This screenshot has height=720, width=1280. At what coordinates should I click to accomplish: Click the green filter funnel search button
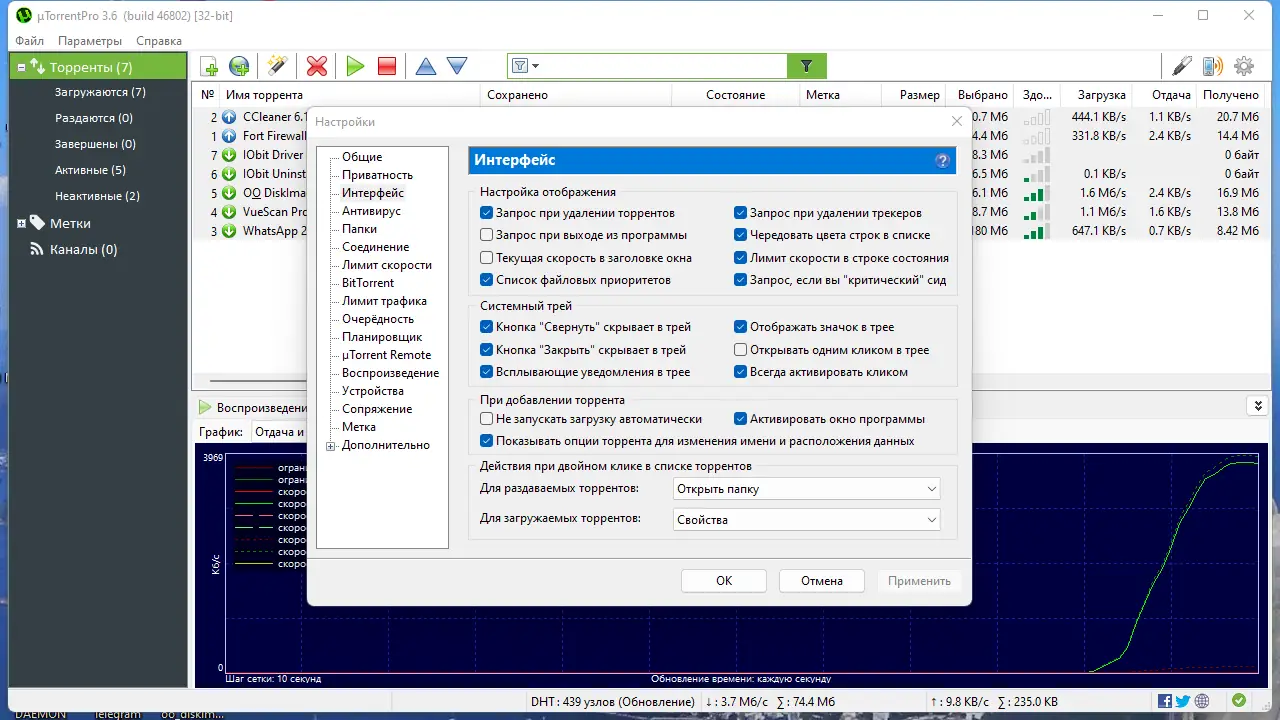pyautogui.click(x=807, y=67)
